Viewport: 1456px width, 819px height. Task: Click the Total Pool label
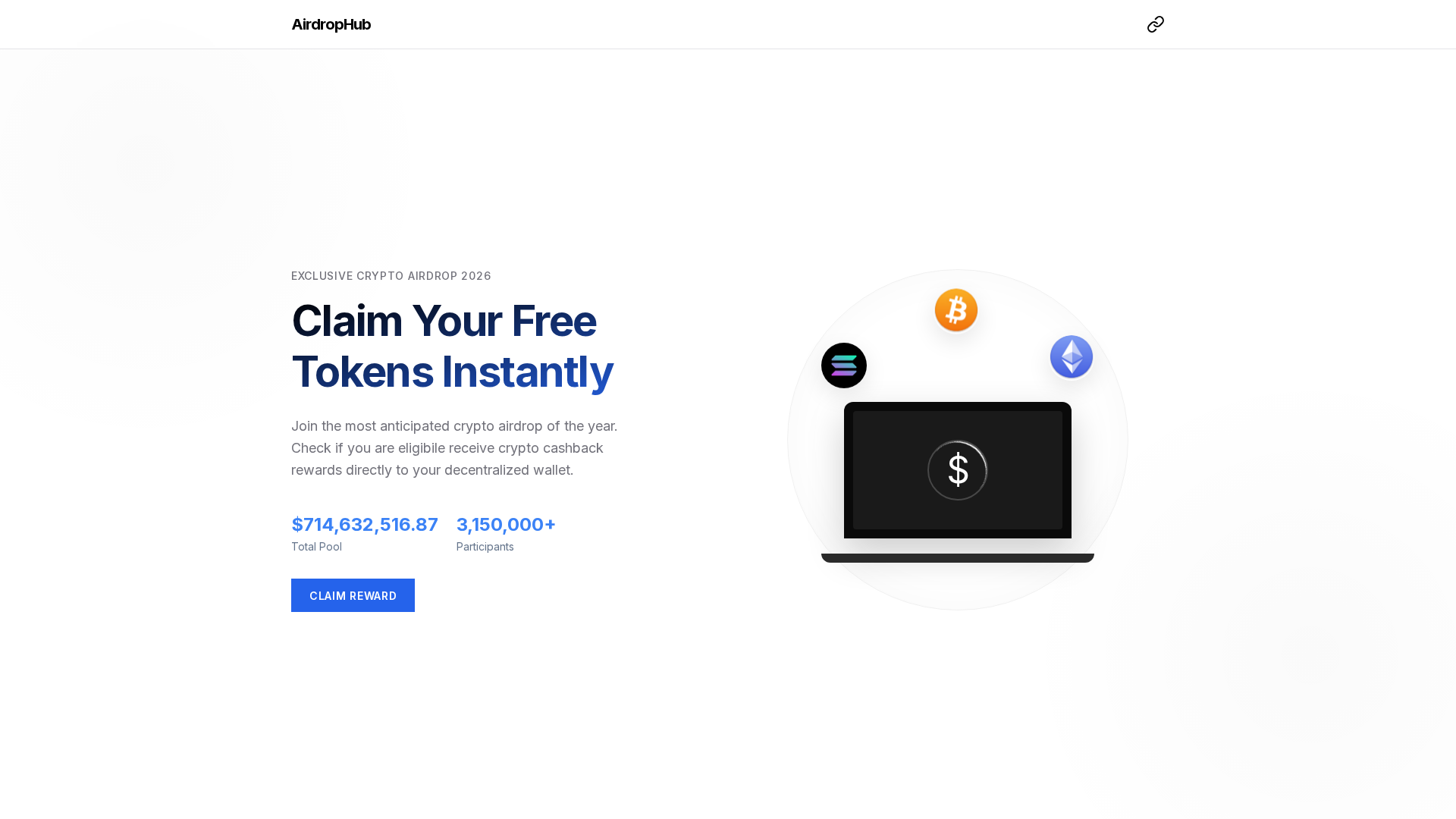(x=316, y=546)
